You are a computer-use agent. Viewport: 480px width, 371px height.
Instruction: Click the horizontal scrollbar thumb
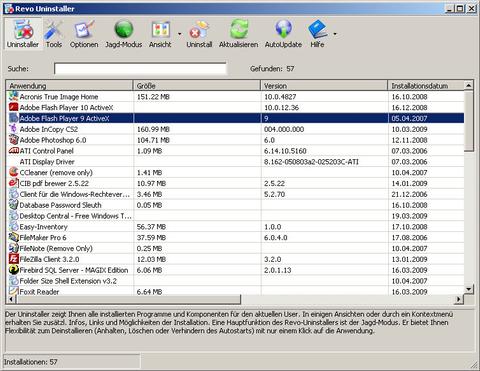tap(128, 299)
